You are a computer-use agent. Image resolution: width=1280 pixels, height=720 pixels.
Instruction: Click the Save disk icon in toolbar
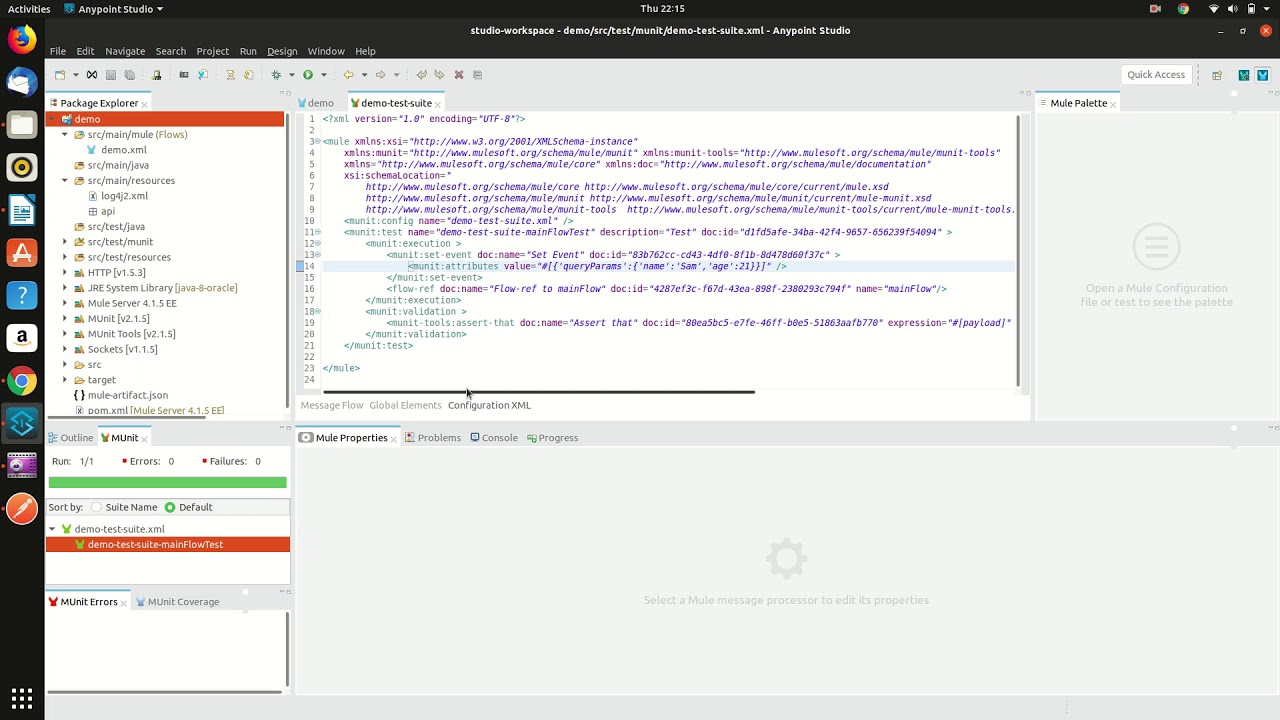tap(111, 75)
